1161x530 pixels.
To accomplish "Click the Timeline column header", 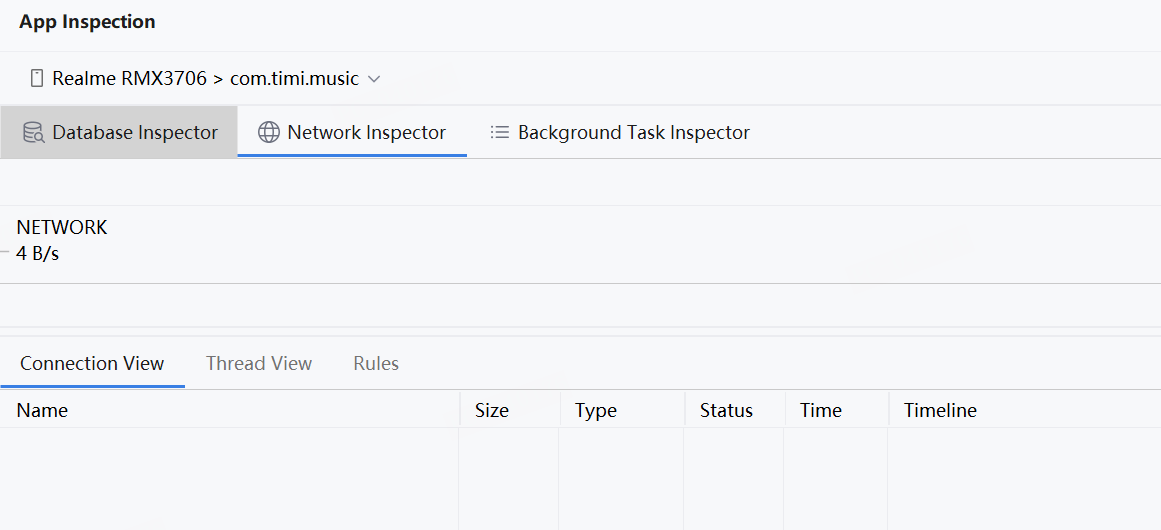I will 940,410.
